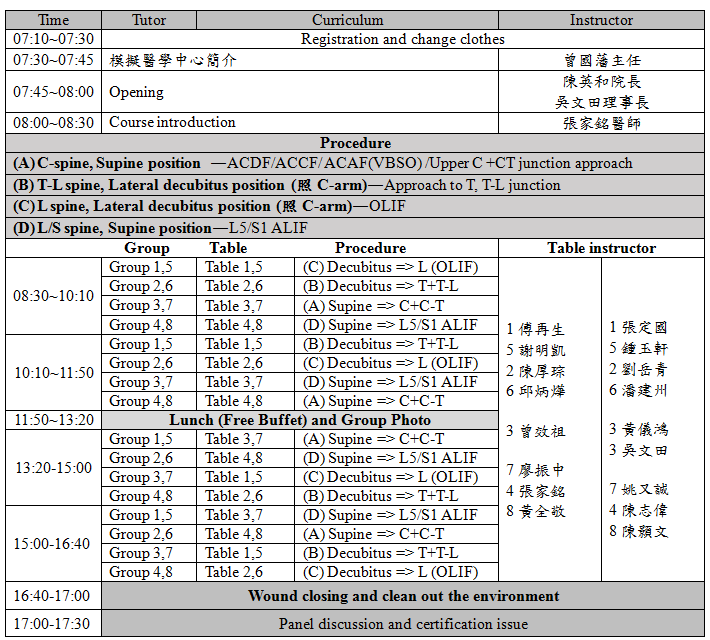Click Panel discussion and certification issue
Image resolution: width=710 pixels, height=640 pixels.
[403, 624]
